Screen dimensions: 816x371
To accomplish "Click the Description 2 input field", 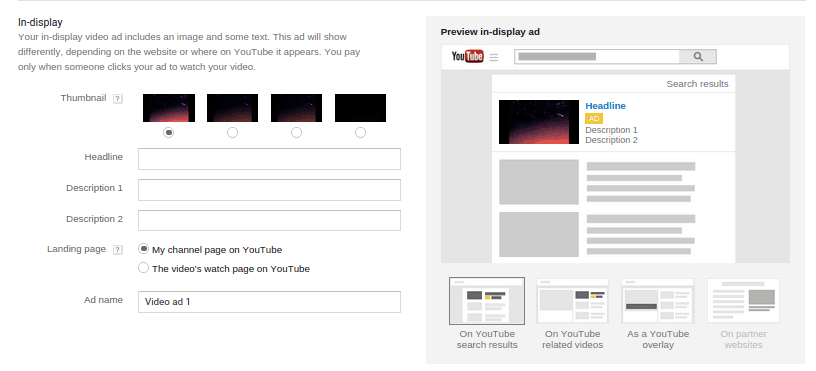I will point(269,220).
